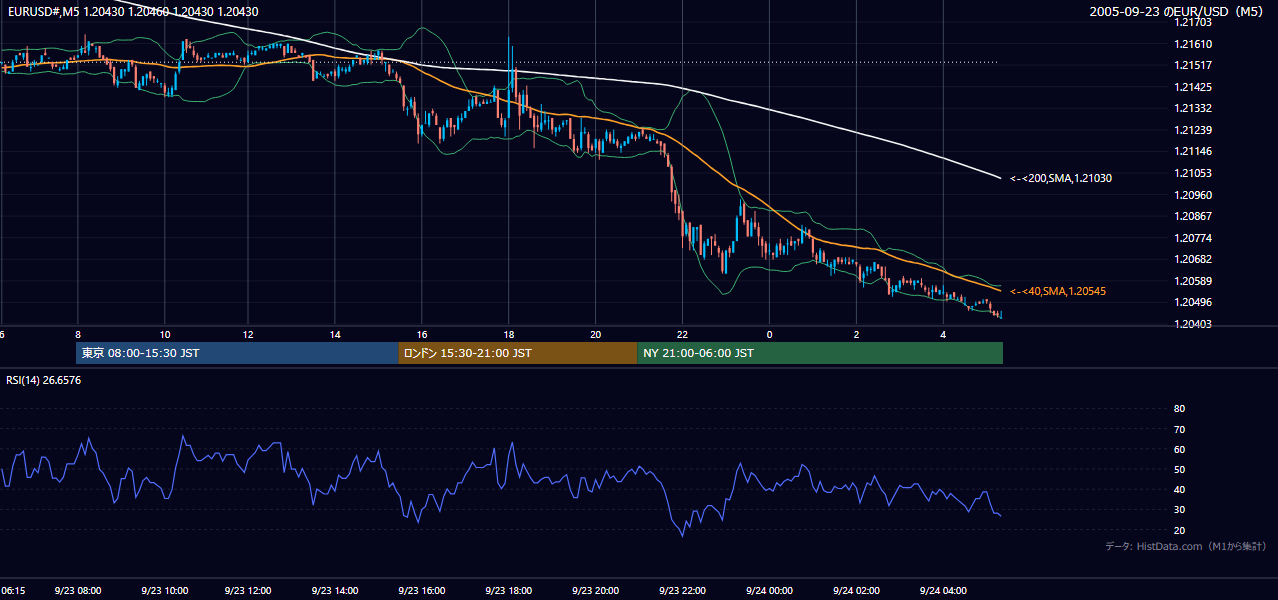Click hour label 18 under the price chart
The width and height of the screenshot is (1278, 600).
(x=509, y=334)
